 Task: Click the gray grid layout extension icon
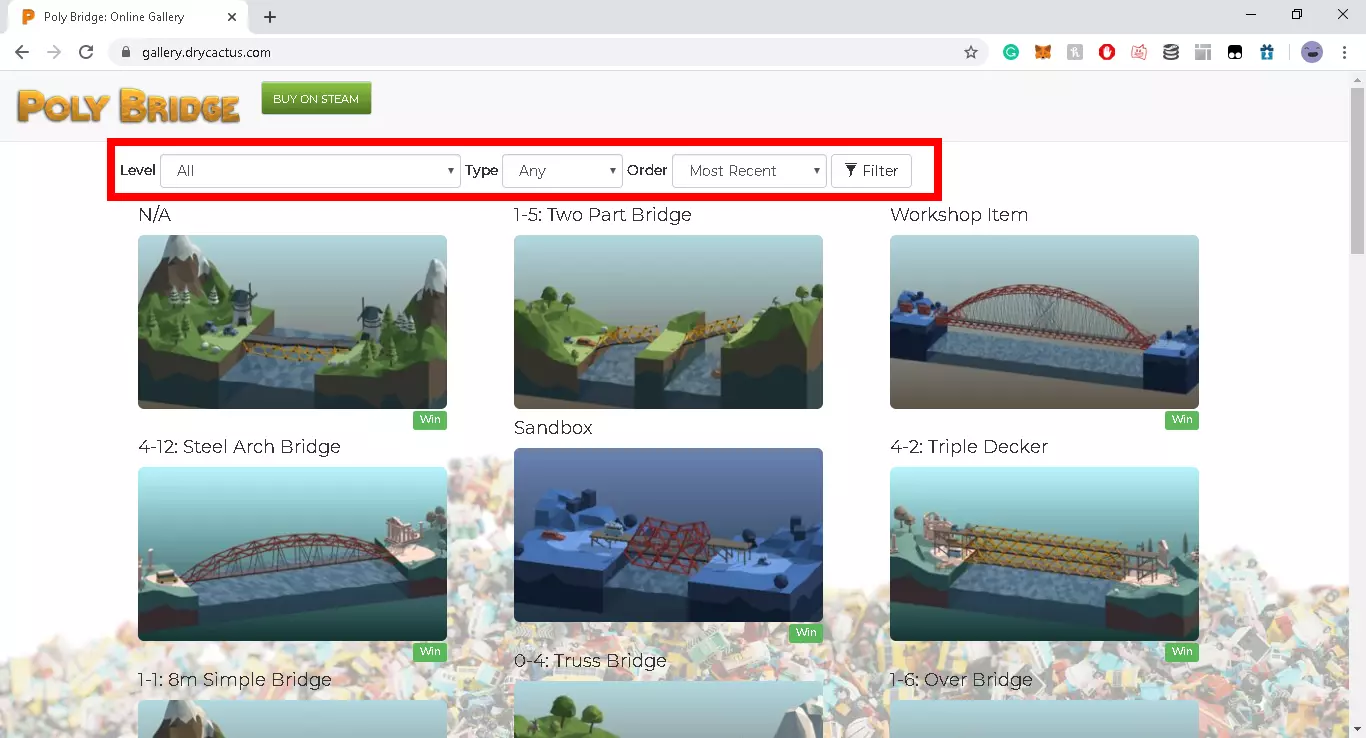pyautogui.click(x=1203, y=52)
